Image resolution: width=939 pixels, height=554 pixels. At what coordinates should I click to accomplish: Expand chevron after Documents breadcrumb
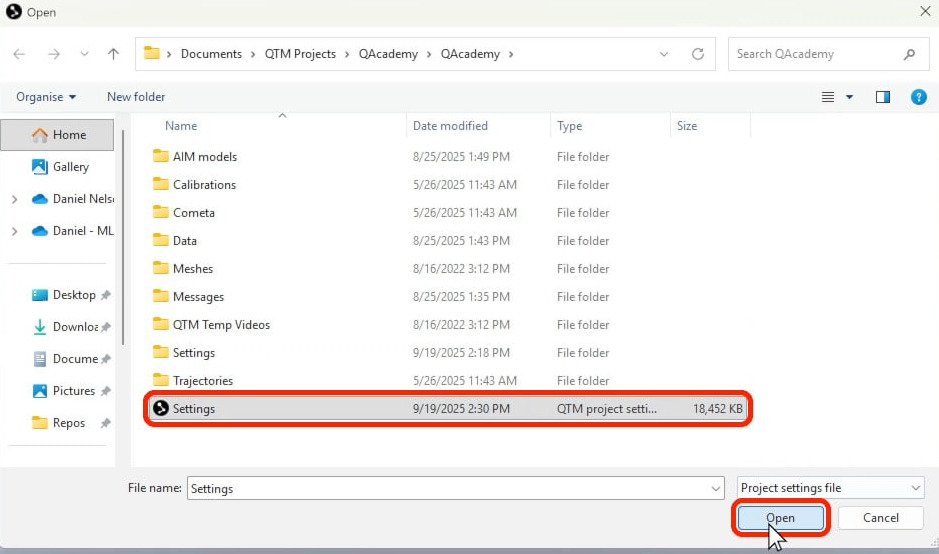pyautogui.click(x=253, y=54)
